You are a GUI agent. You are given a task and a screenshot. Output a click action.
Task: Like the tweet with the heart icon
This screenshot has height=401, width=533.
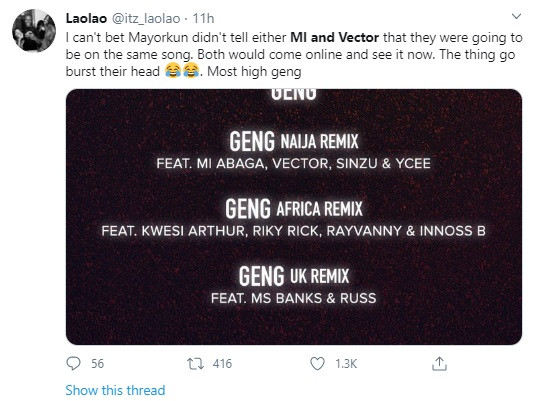[317, 364]
